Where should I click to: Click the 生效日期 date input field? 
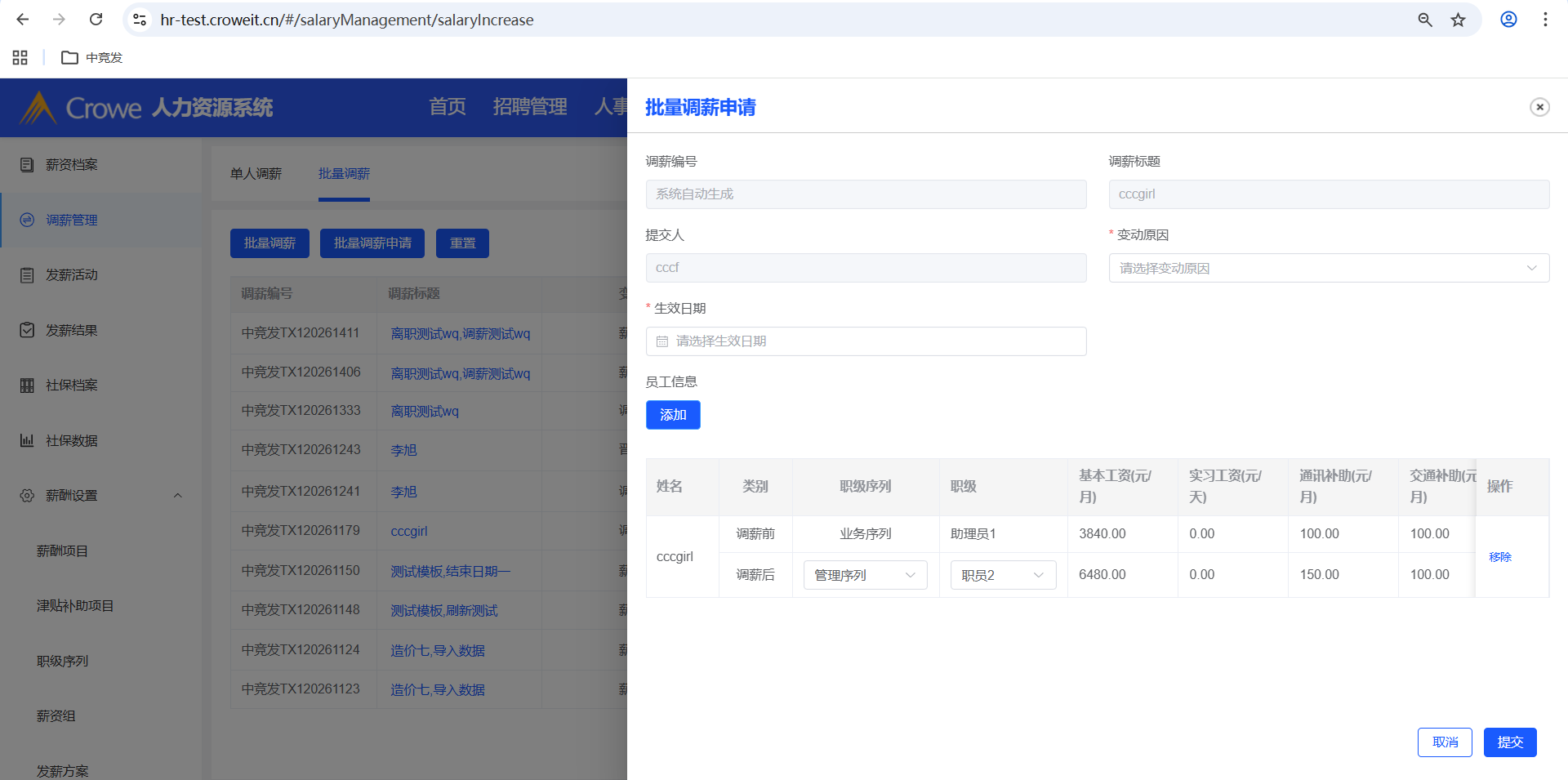[866, 341]
